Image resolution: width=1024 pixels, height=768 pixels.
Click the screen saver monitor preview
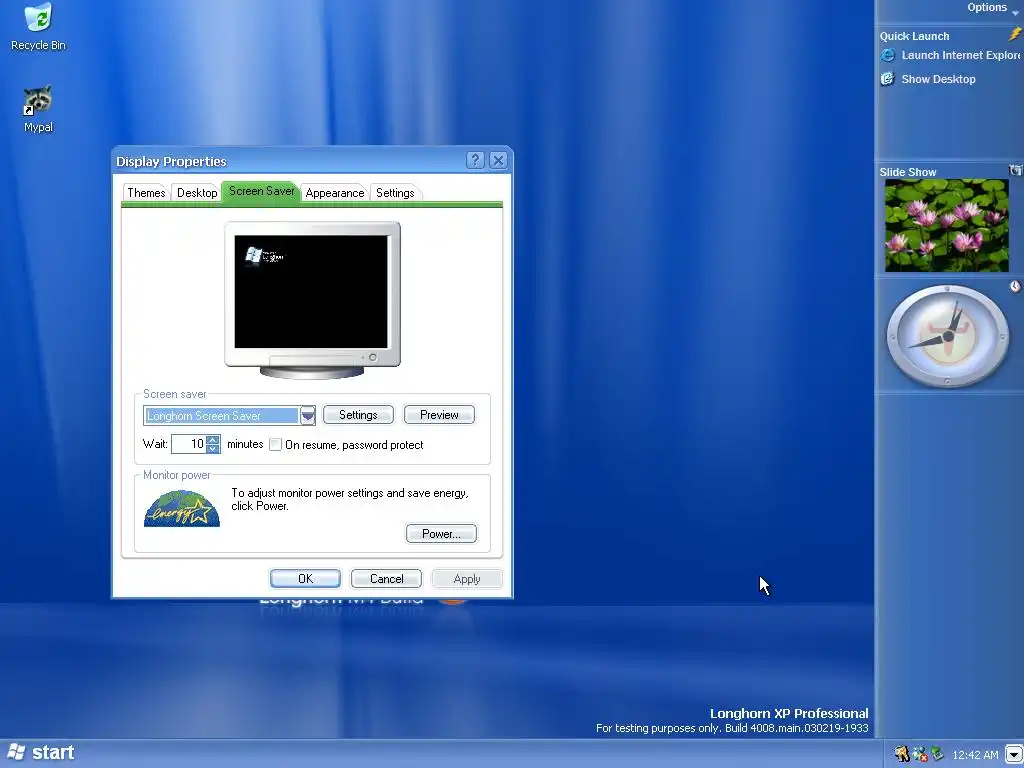pyautogui.click(x=312, y=300)
